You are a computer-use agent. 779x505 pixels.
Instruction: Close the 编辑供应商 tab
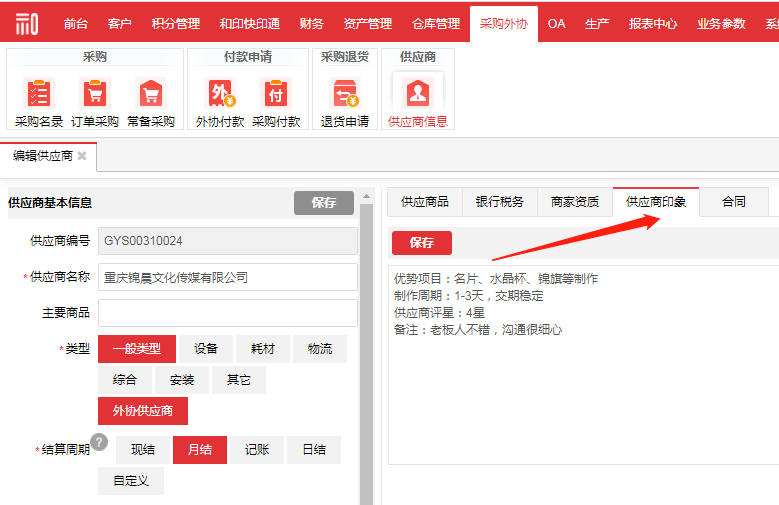(x=82, y=156)
